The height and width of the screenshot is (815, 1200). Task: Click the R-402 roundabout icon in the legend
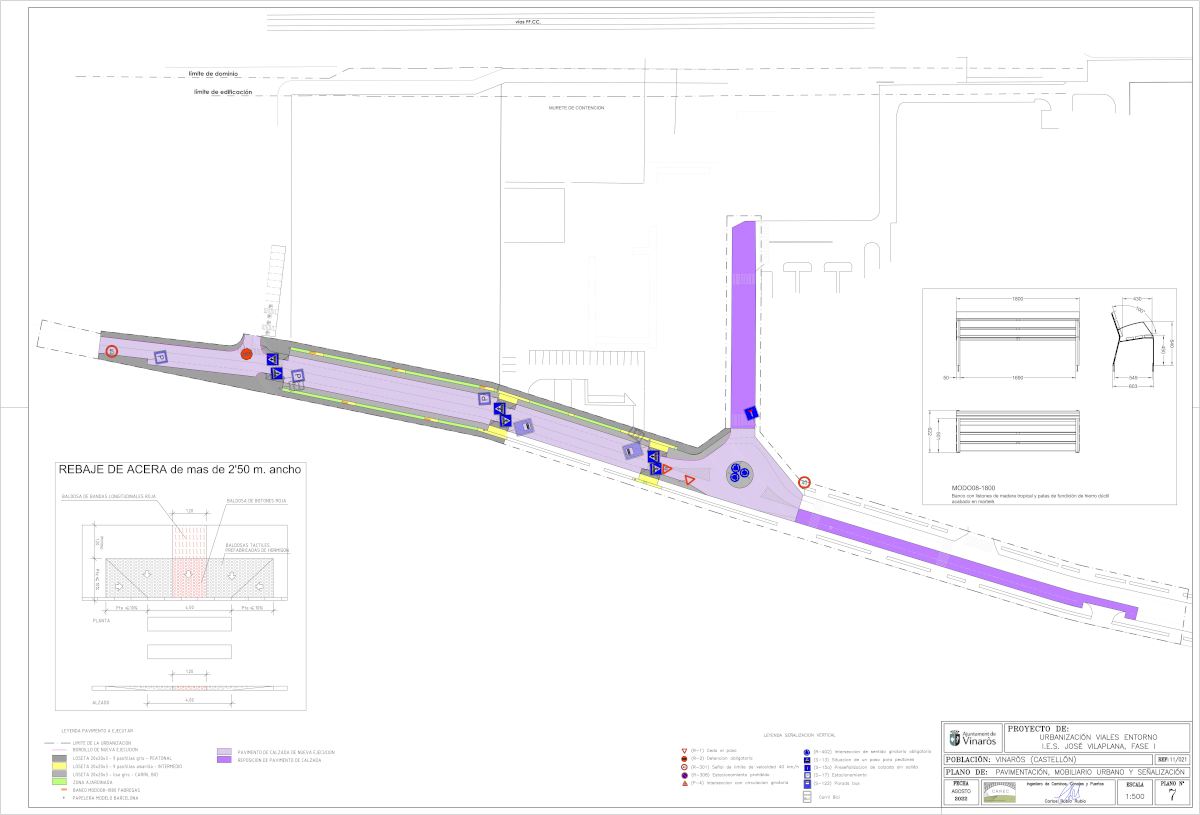pos(806,750)
